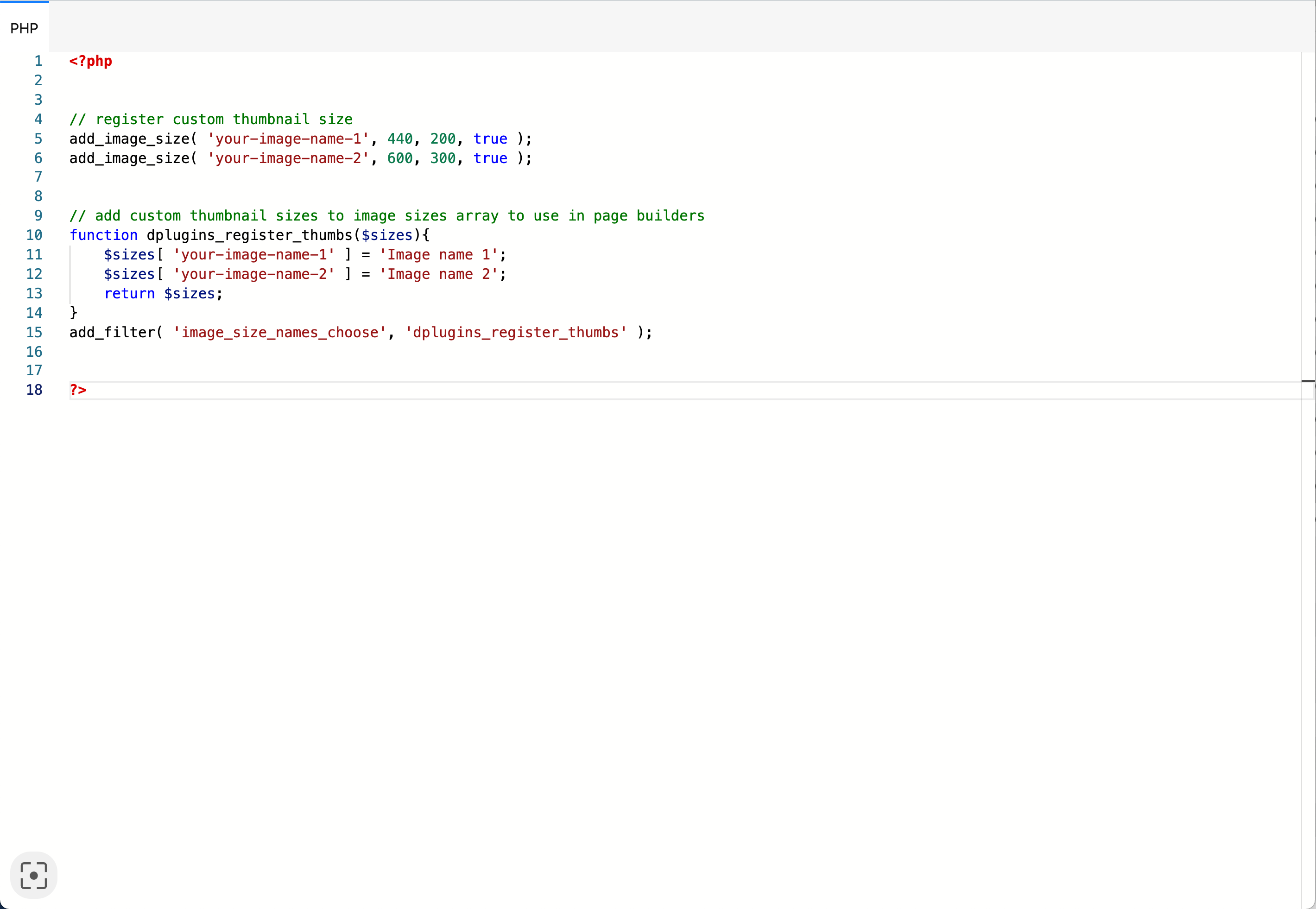Click dplugins_register_thumbs function name on line 10
The image size is (1316, 909).
click(x=250, y=235)
